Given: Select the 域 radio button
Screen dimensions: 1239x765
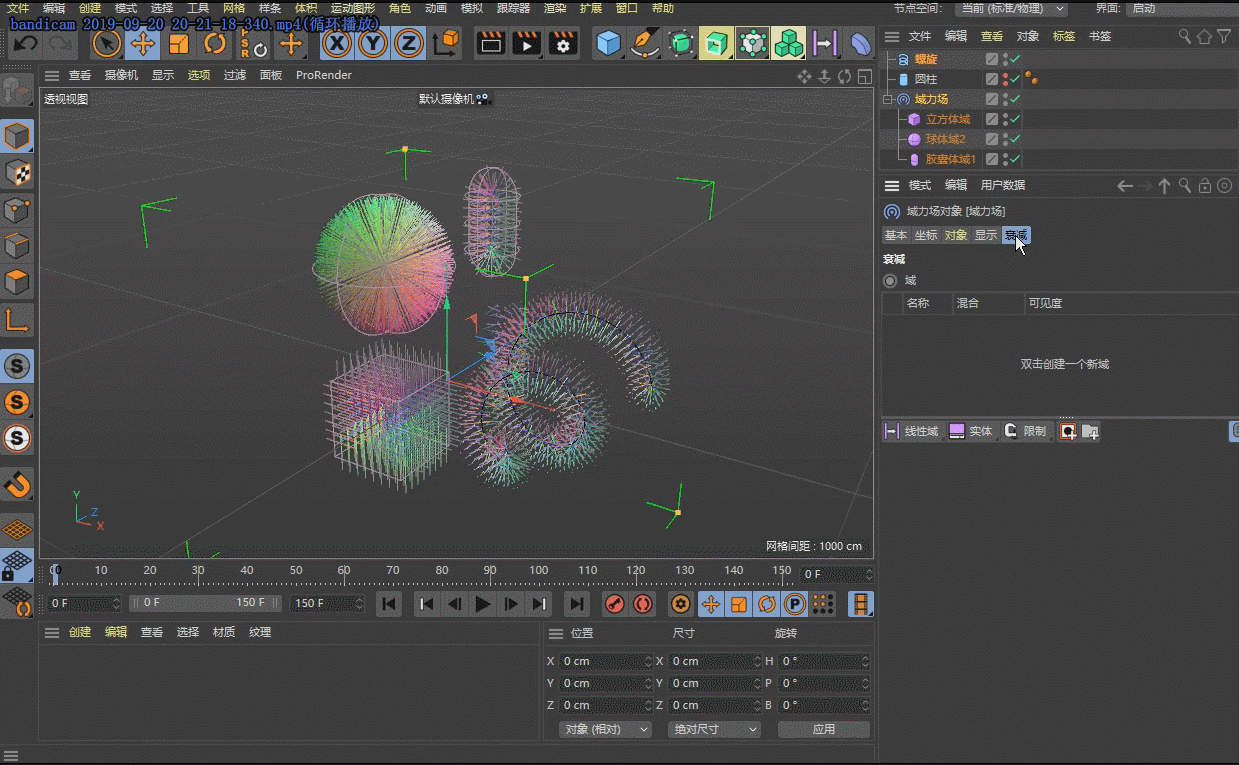Looking at the screenshot, I should click(x=890, y=281).
